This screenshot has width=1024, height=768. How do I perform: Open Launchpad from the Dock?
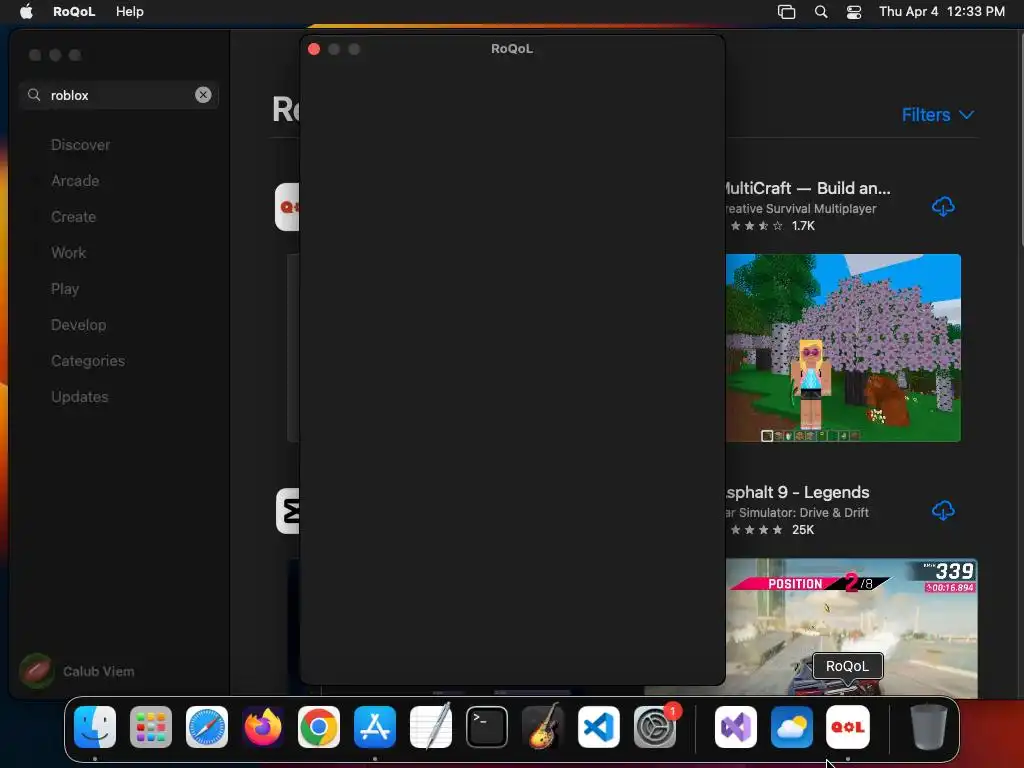pos(151,727)
